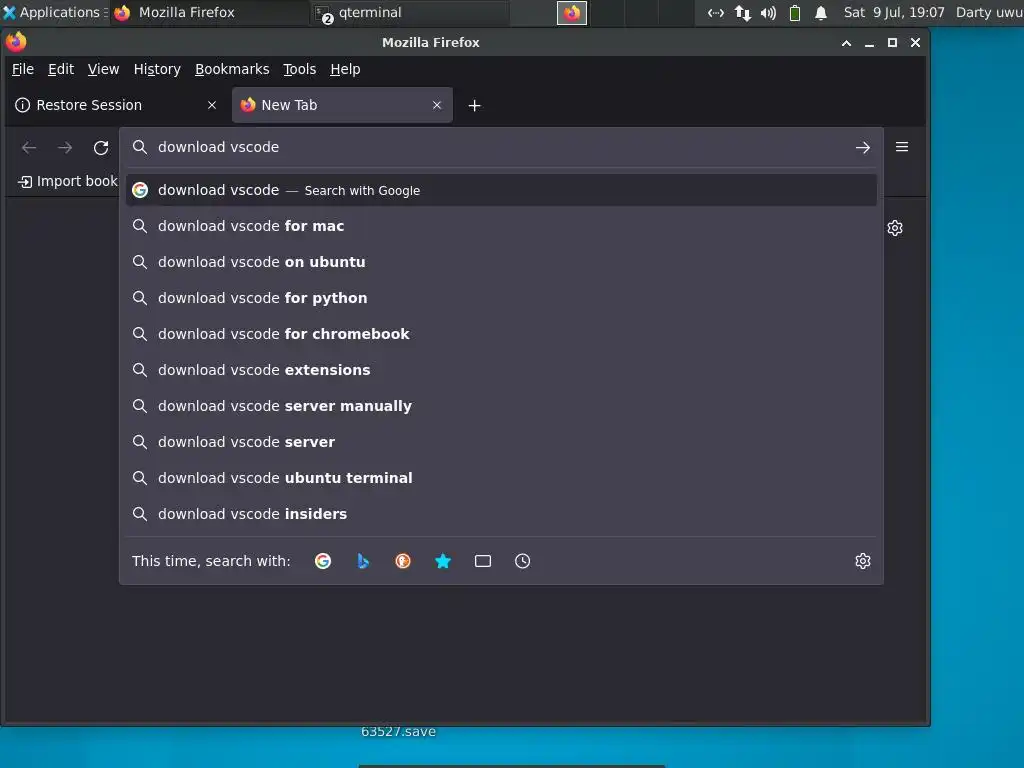Click the Darty uwu user label
The image size is (1024, 768).
pyautogui.click(x=989, y=12)
